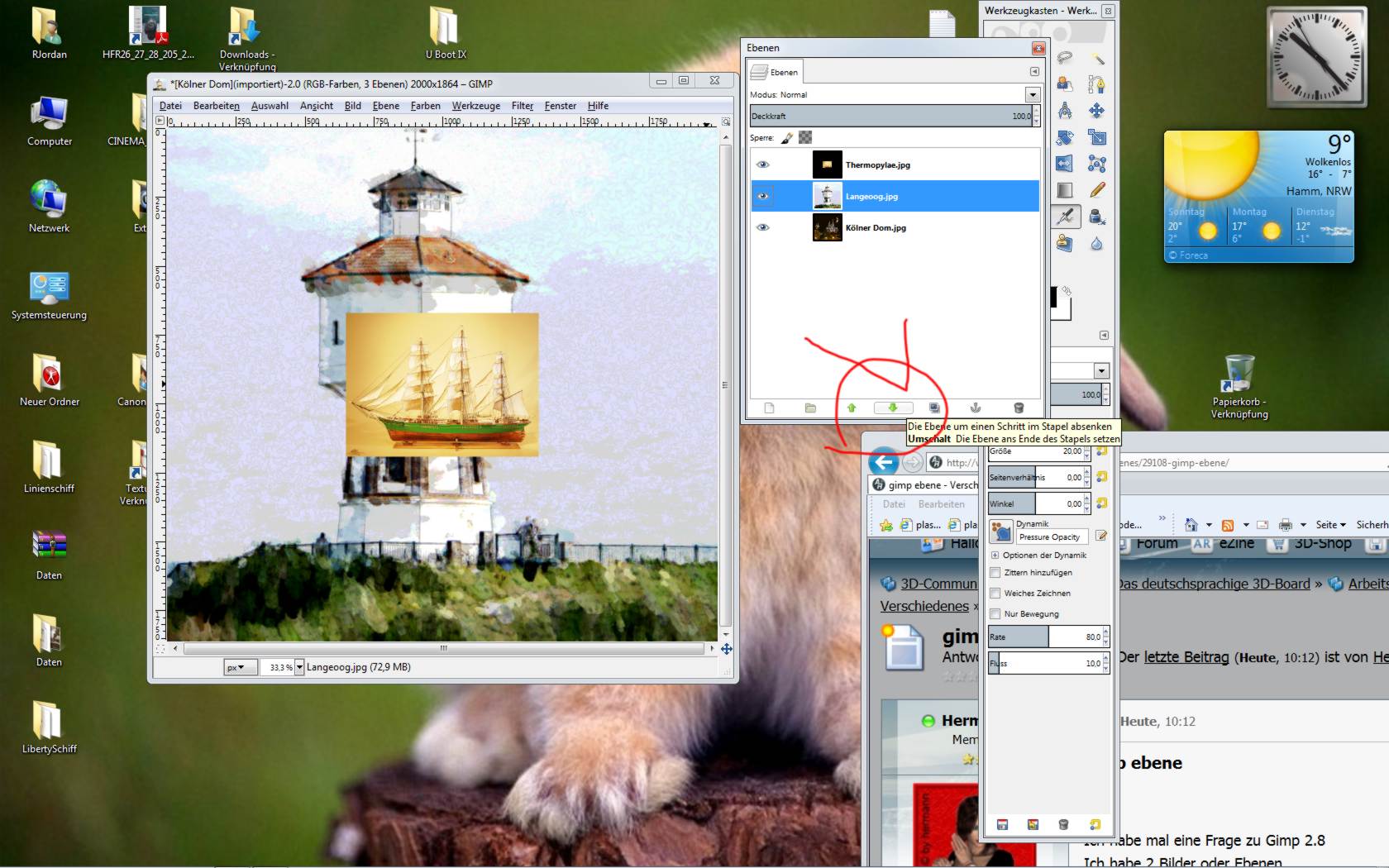Create a new layer group in Ebenen
1389x868 pixels.
pos(810,408)
